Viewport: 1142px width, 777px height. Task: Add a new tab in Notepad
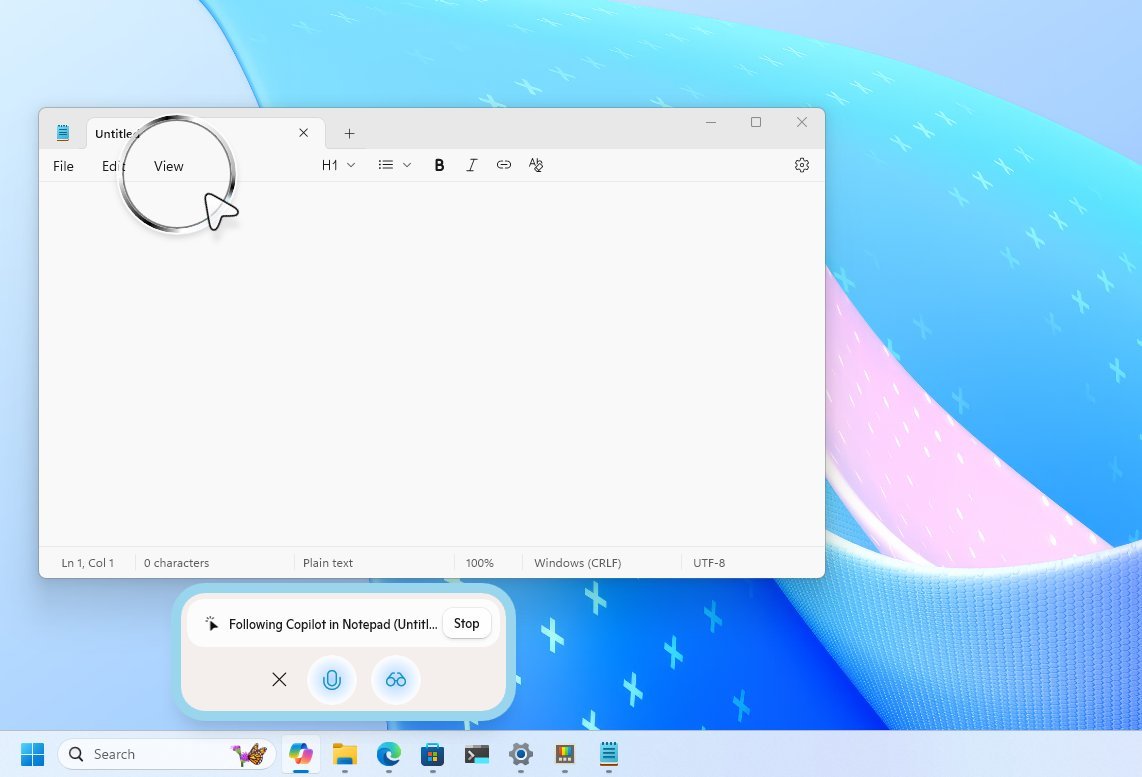click(349, 133)
